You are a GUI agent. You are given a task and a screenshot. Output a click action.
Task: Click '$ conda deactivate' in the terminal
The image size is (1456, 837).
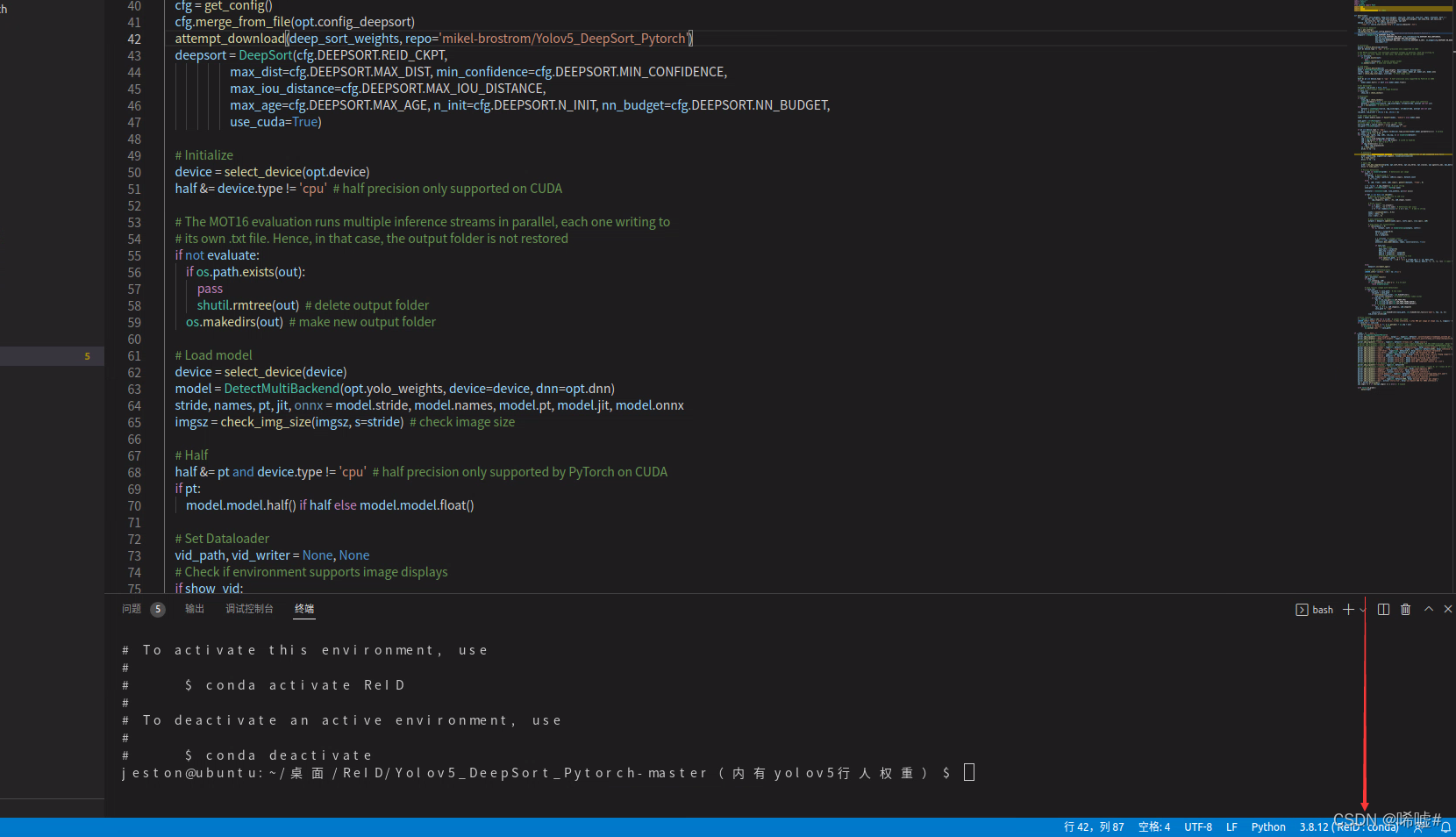pos(278,755)
